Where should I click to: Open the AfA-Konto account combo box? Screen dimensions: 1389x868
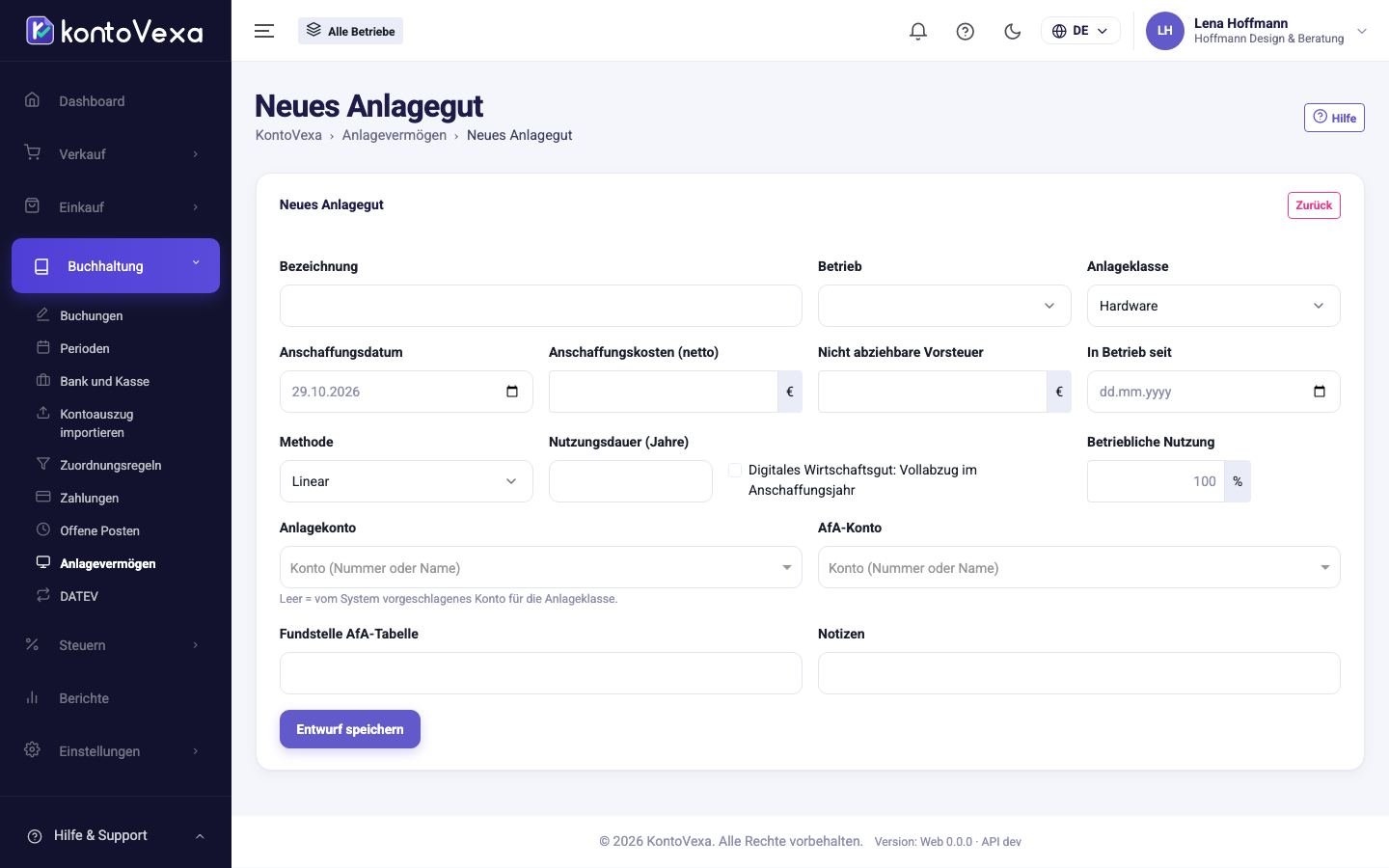click(x=1078, y=567)
